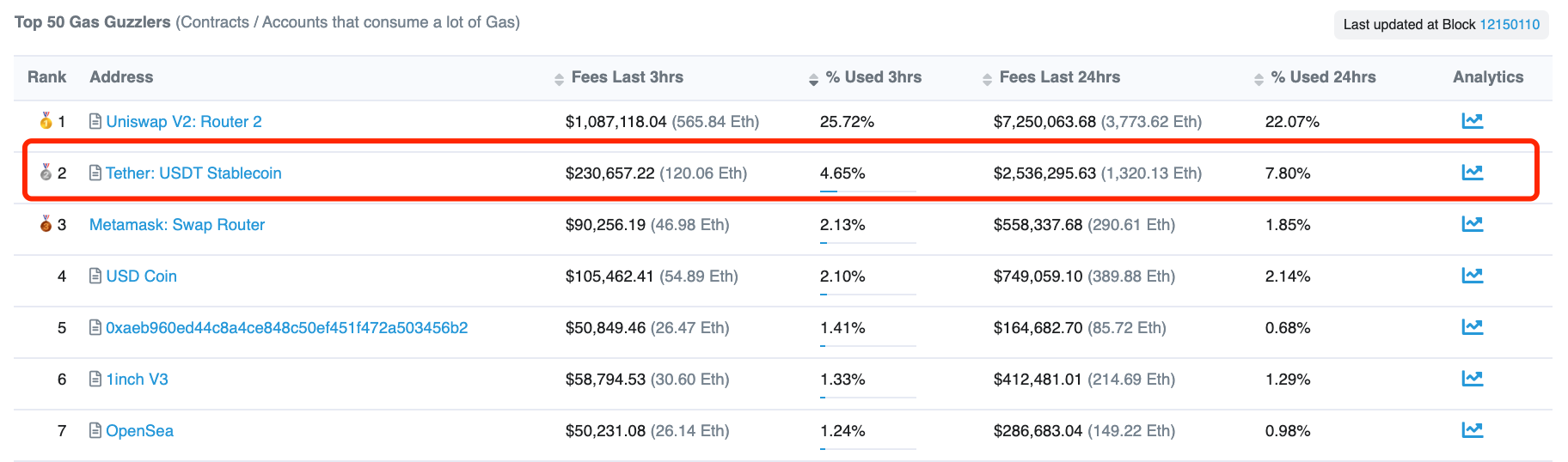Click the Rank column header
The width and height of the screenshot is (1568, 462).
(x=46, y=77)
